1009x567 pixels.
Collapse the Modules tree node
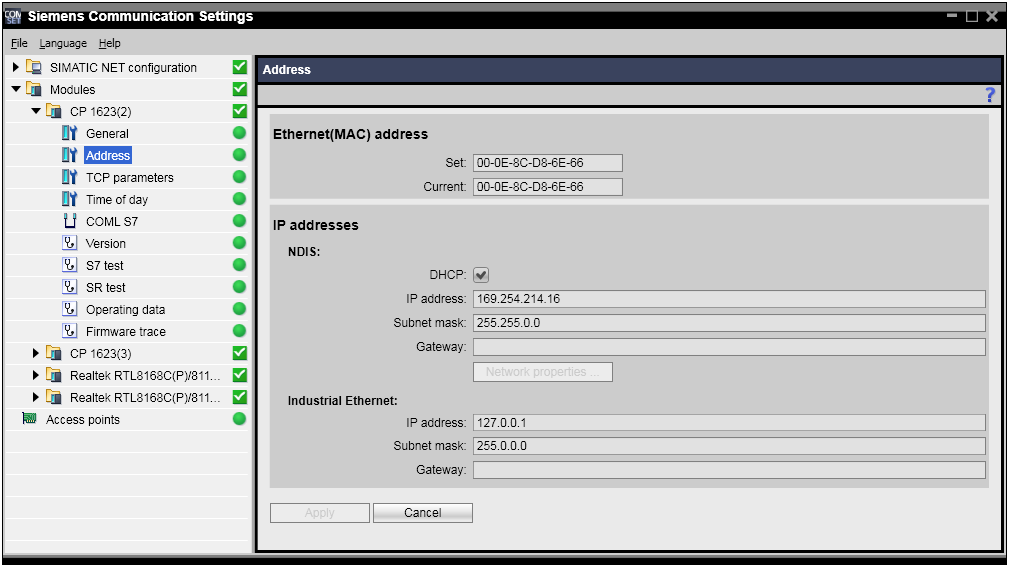pos(16,89)
